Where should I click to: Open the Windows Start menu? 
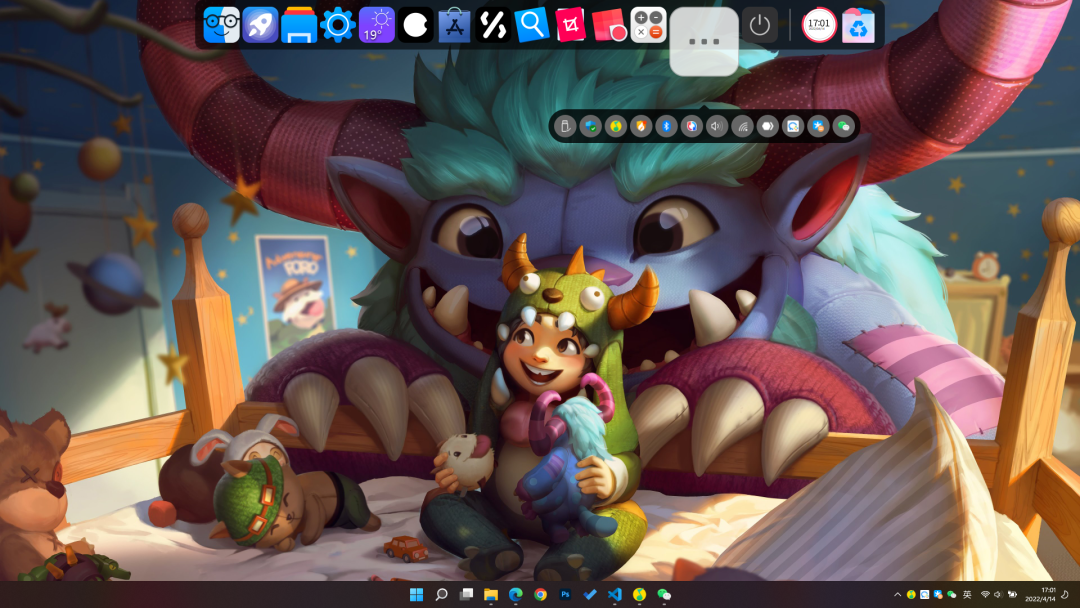417,594
